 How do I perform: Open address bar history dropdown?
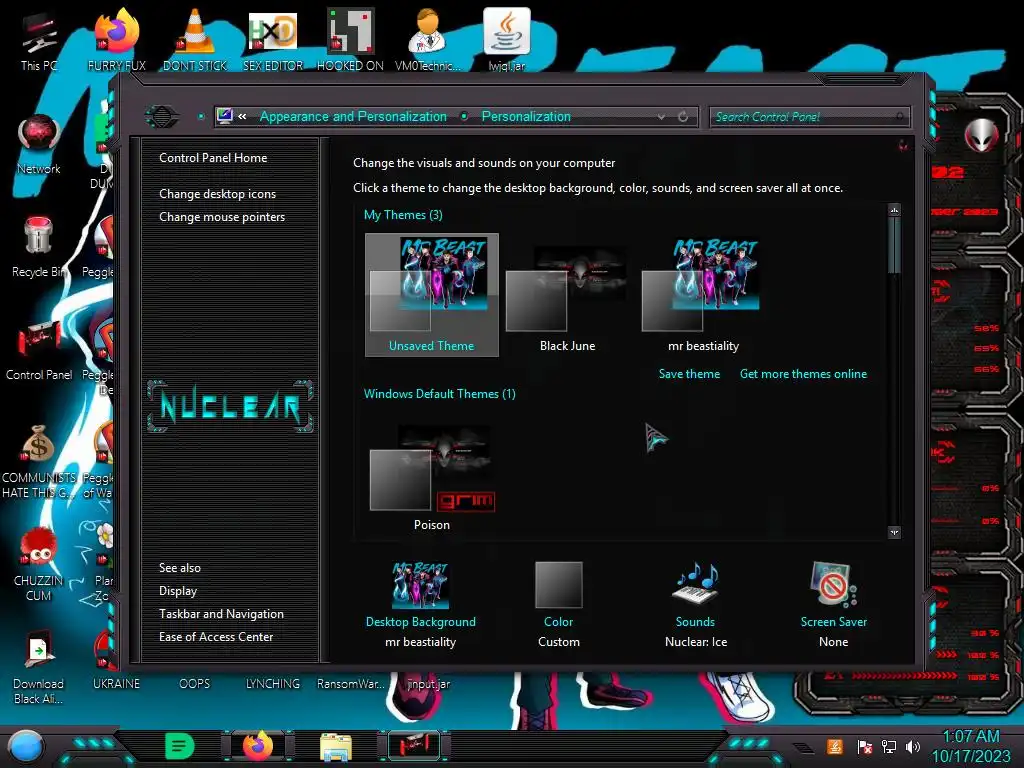pyautogui.click(x=662, y=117)
